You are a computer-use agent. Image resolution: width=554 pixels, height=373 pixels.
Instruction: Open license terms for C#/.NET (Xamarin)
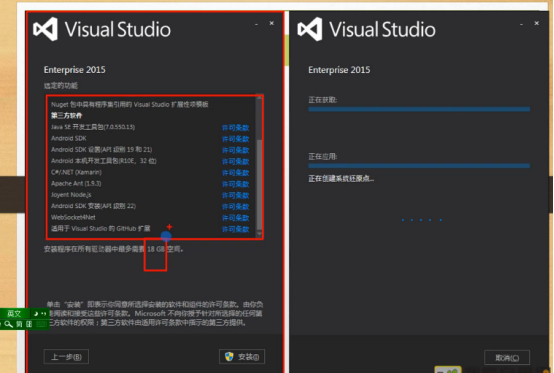tap(235, 173)
